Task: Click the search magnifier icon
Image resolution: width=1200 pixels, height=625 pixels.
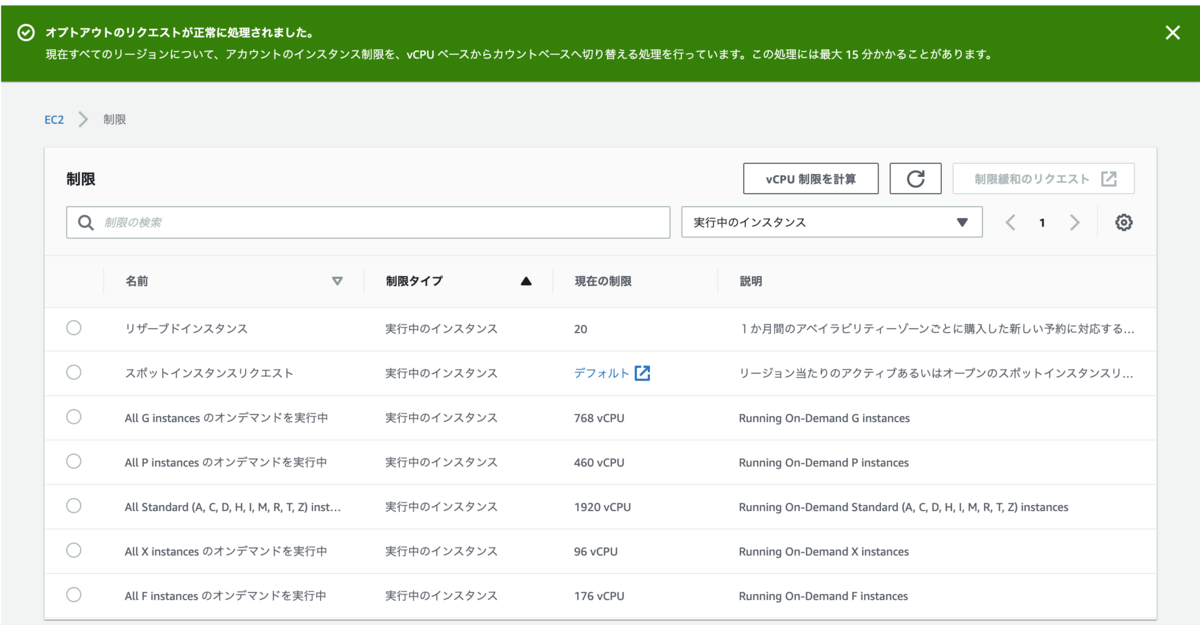Action: point(86,223)
